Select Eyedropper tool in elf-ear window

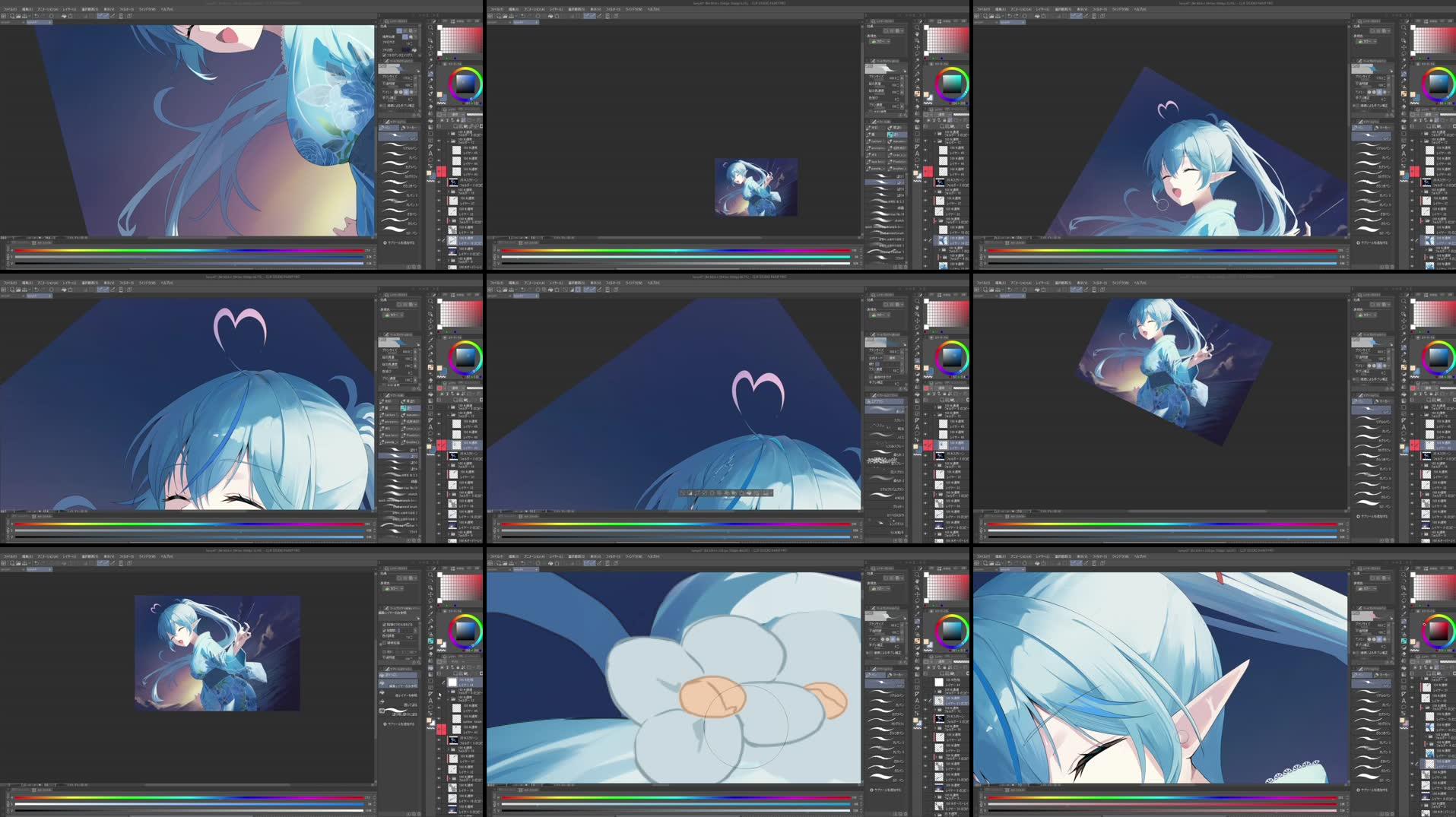[1404, 612]
